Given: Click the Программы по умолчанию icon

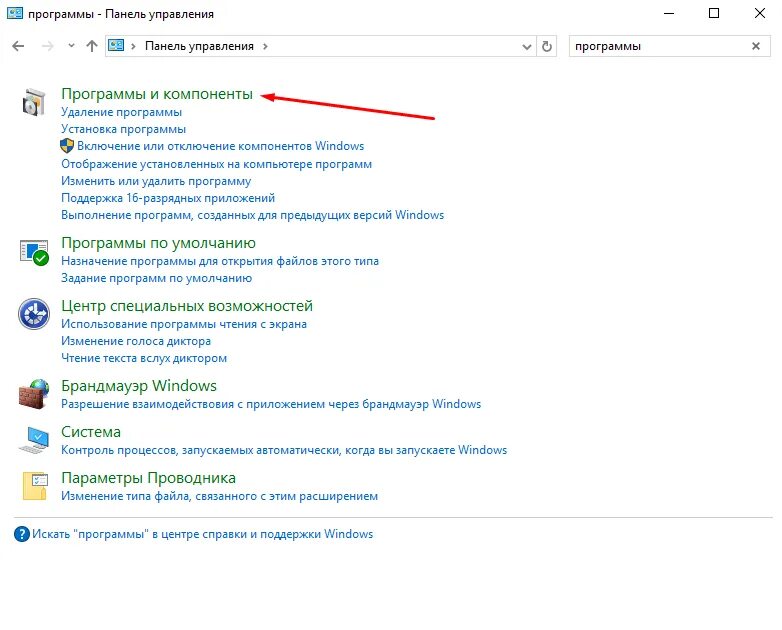Looking at the screenshot, I should point(34,252).
